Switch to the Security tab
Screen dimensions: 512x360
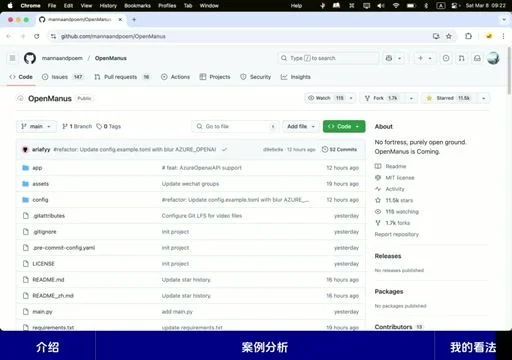click(256, 77)
